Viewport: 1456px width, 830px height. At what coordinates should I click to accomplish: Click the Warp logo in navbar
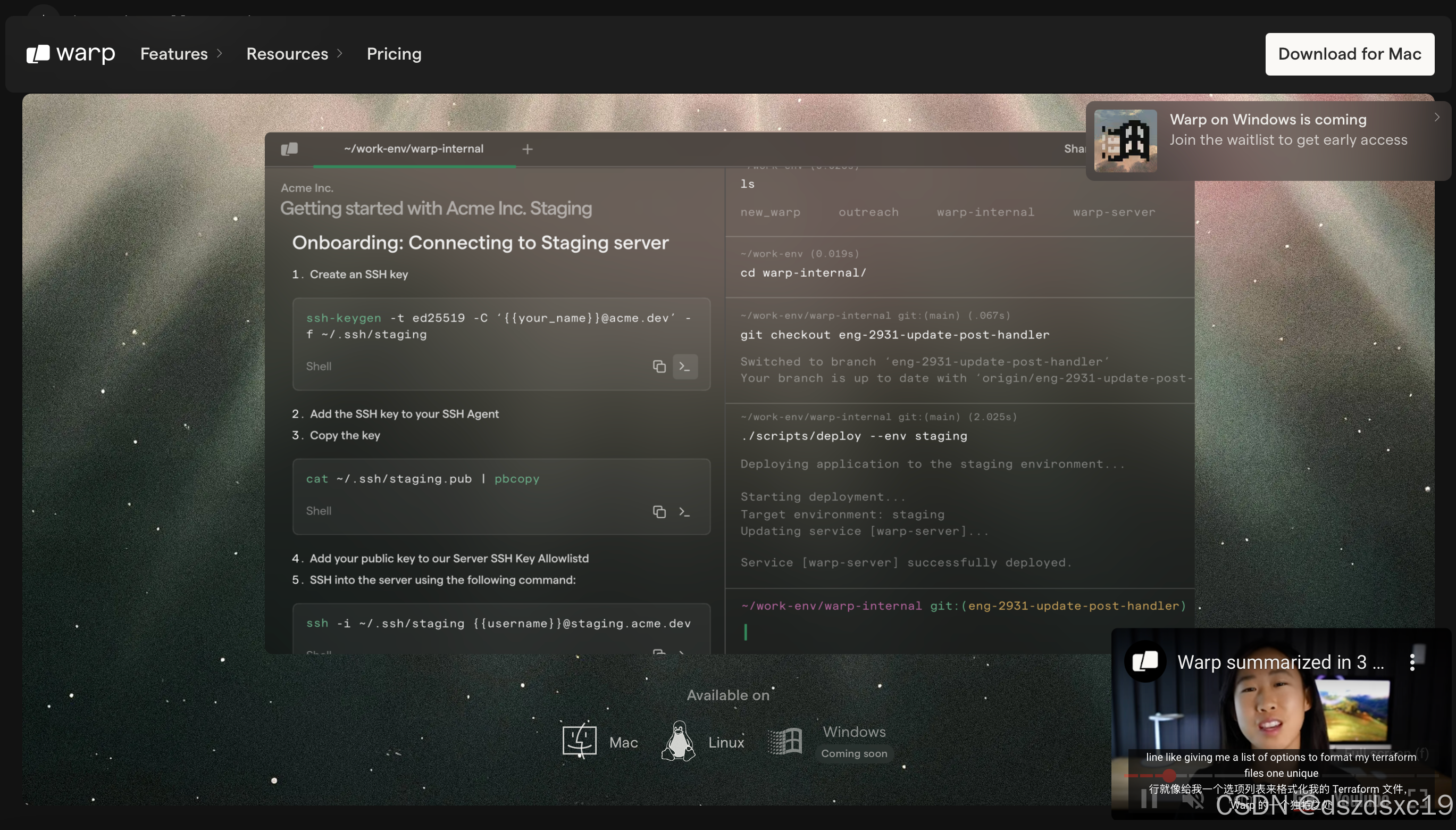(x=71, y=54)
